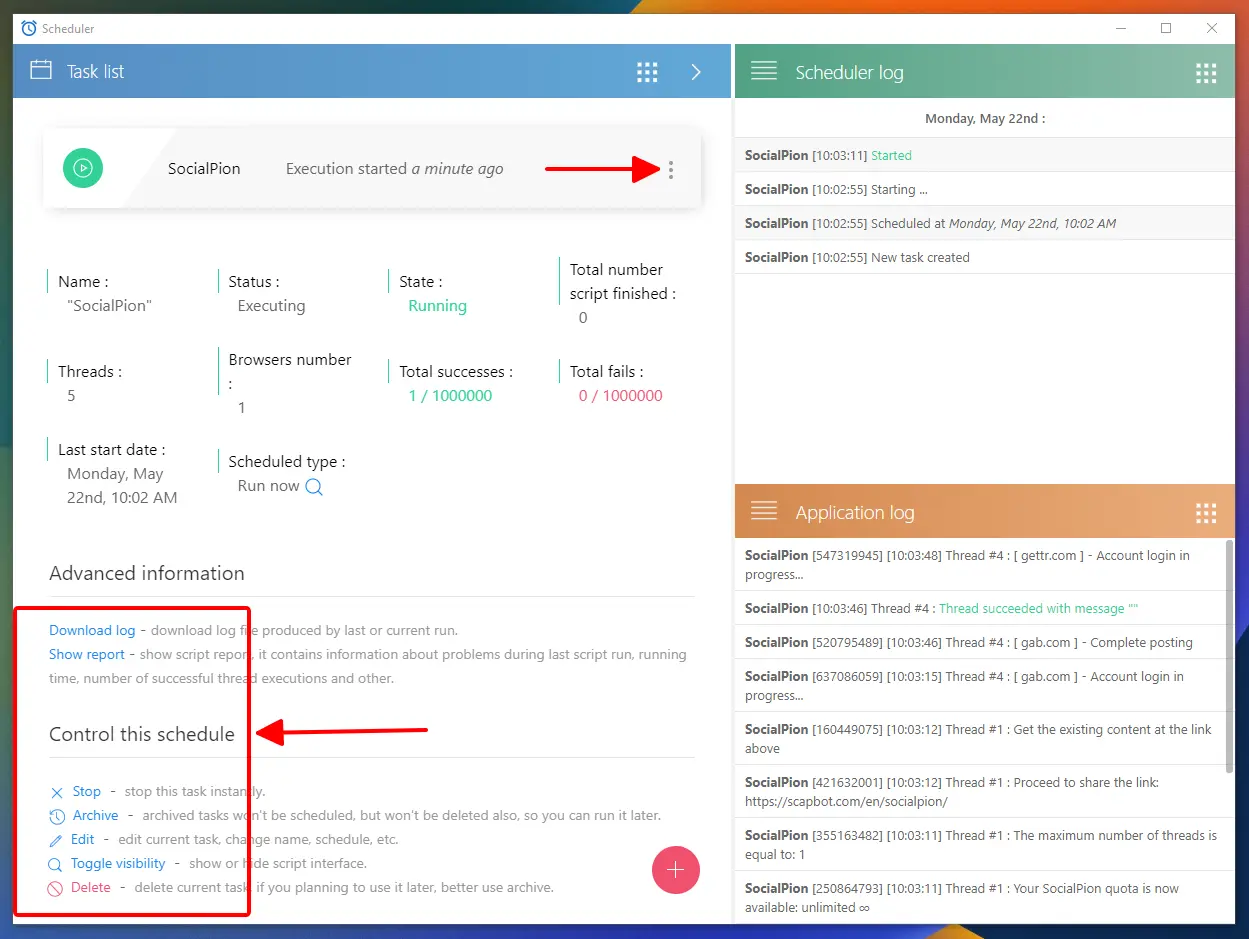Click the 'New task created' log entry
This screenshot has height=939, width=1249.
[x=984, y=257]
